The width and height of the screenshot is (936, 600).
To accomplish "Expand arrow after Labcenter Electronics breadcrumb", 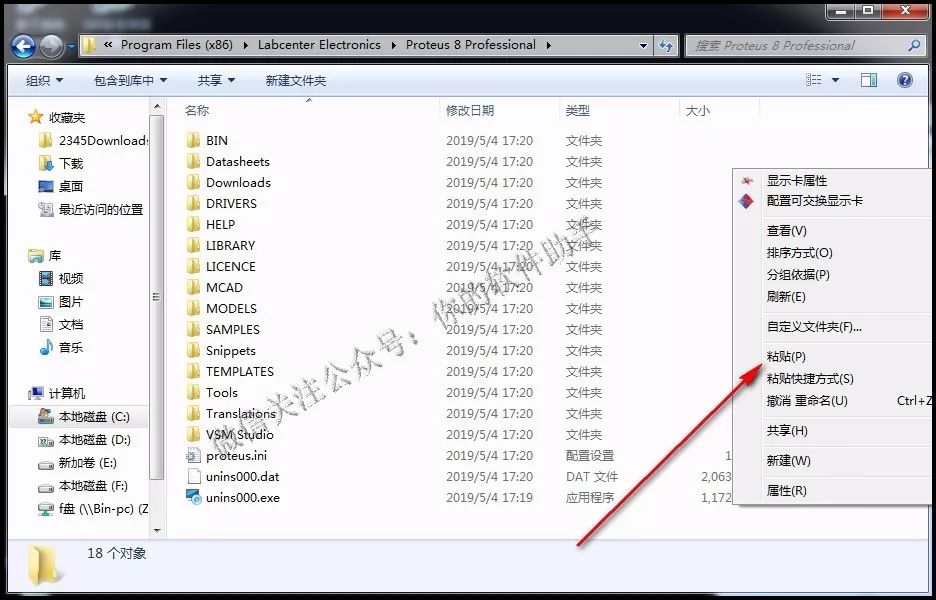I will point(393,45).
